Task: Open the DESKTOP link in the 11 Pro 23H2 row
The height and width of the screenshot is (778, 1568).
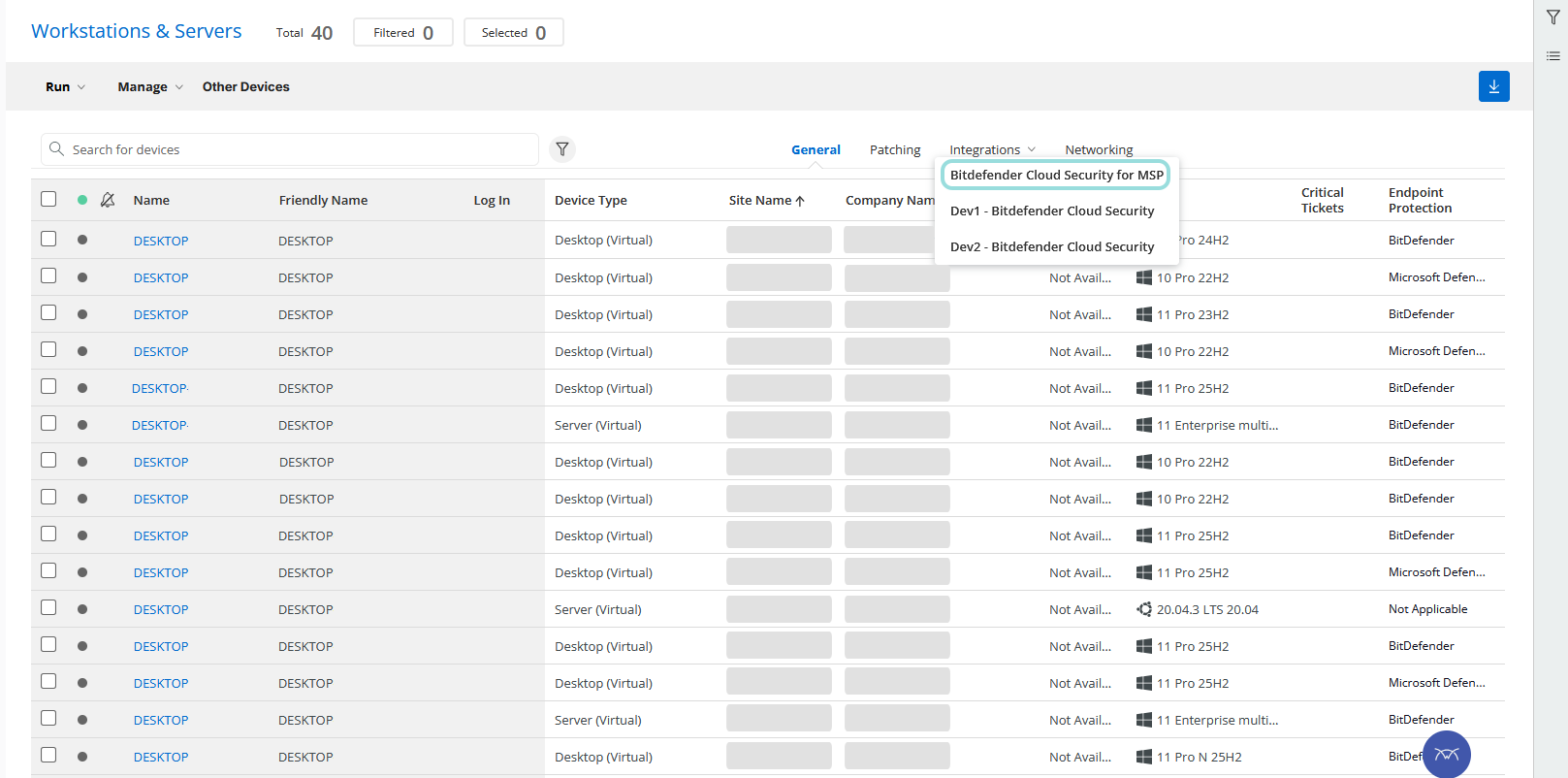Action: pos(161,314)
